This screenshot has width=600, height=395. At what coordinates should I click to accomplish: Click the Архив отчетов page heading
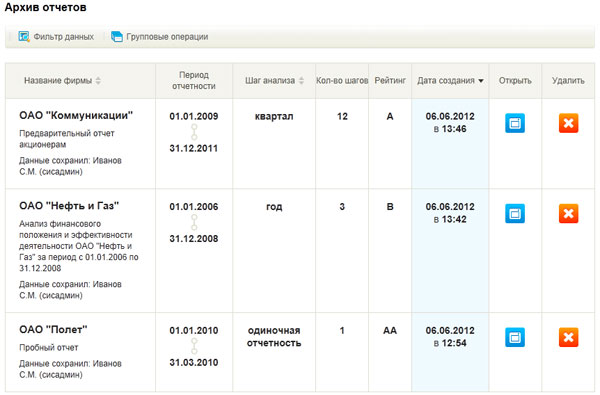[46, 7]
